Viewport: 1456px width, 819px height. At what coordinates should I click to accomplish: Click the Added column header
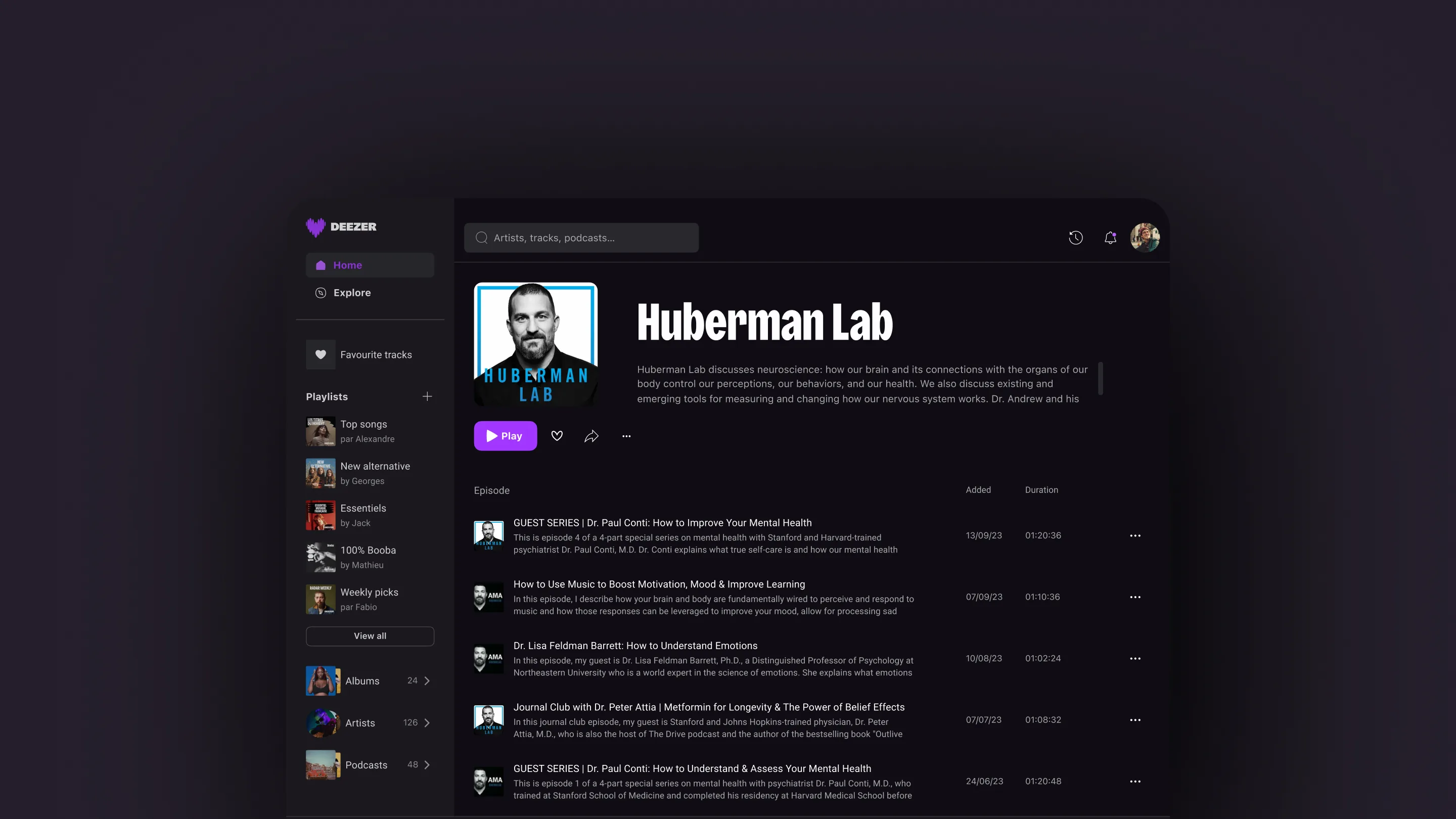click(x=978, y=490)
